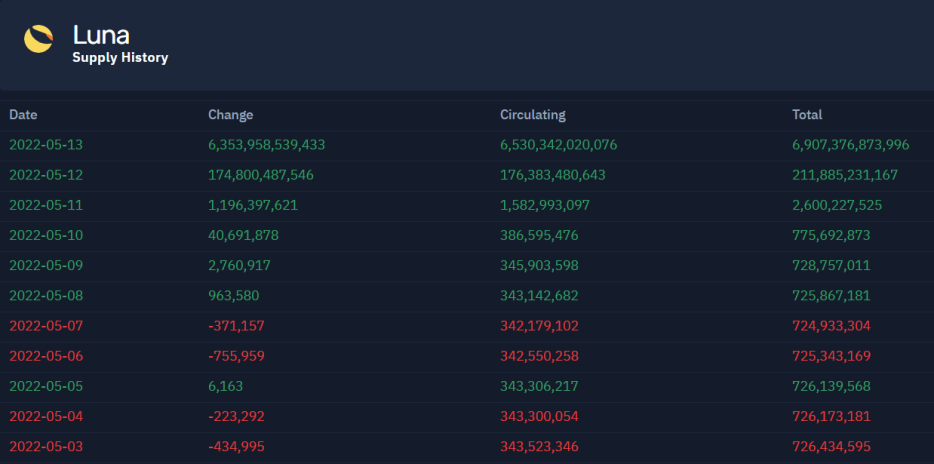Select the 2022-05-13 date cell

tap(46, 145)
